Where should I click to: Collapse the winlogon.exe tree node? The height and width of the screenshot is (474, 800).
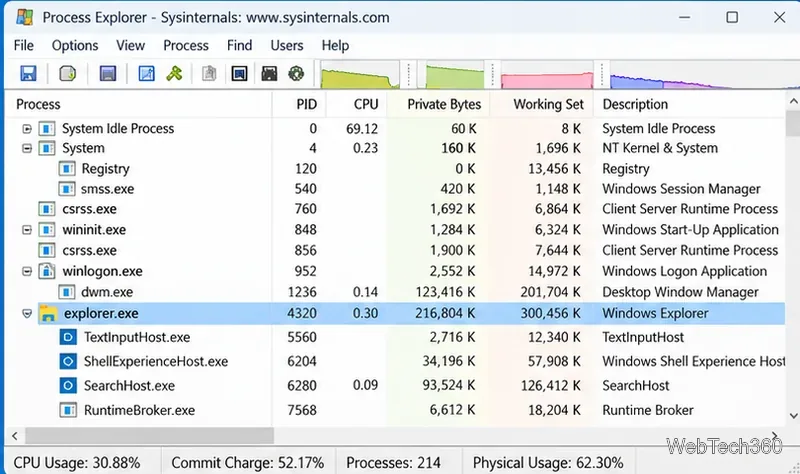click(x=27, y=271)
